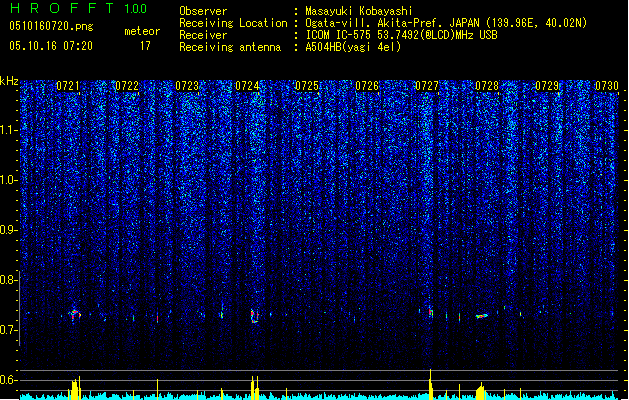Click the A504HB(yagi 4el) antenna text
Viewport: 629px width, 400px height.
[353, 47]
